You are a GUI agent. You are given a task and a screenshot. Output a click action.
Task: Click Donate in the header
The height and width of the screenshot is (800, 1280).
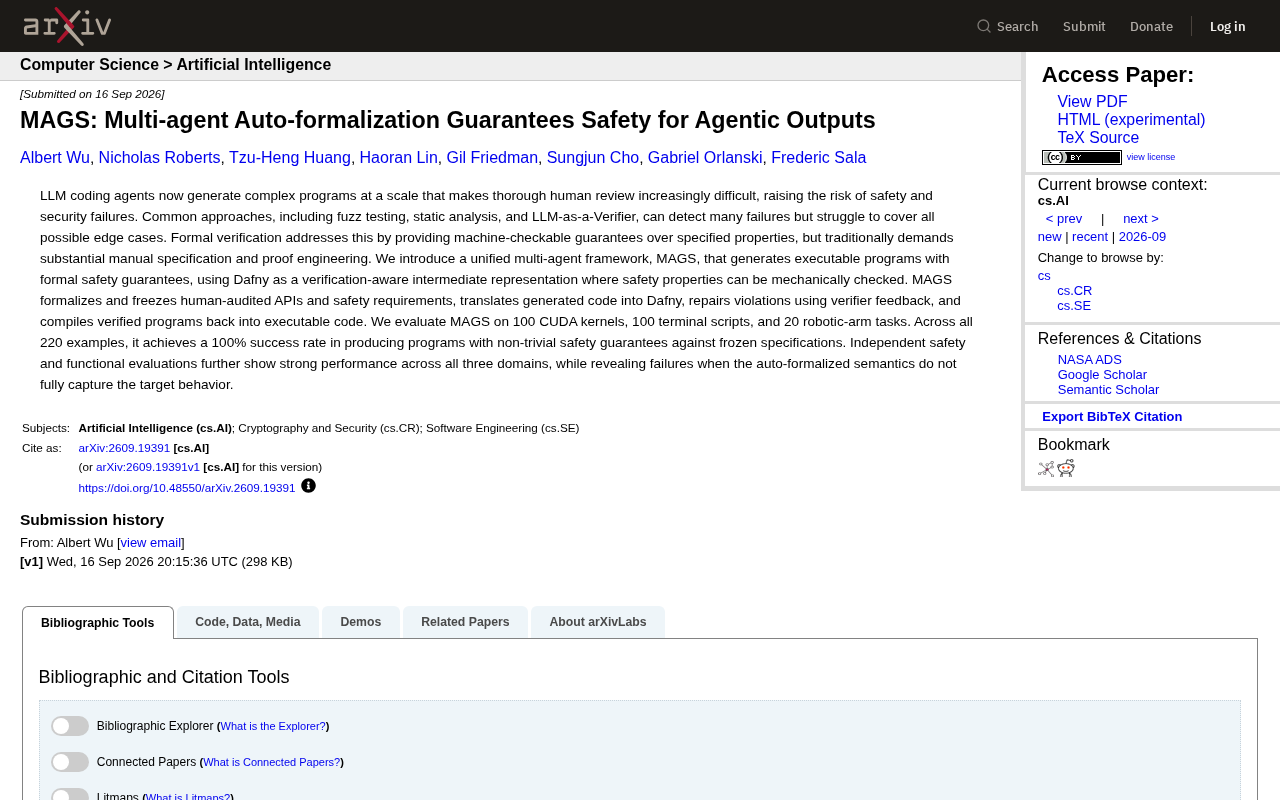1151,26
